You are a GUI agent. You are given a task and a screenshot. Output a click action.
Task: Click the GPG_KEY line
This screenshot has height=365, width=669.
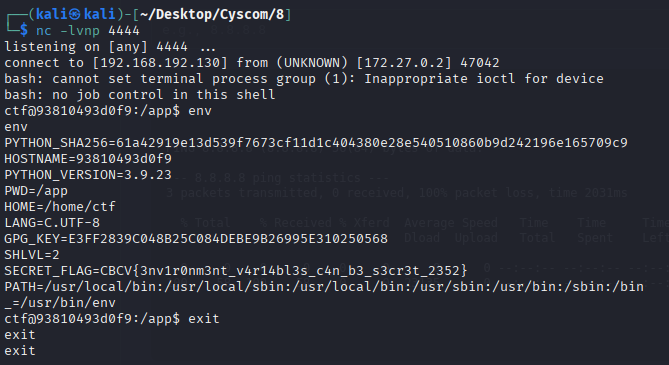click(x=196, y=238)
